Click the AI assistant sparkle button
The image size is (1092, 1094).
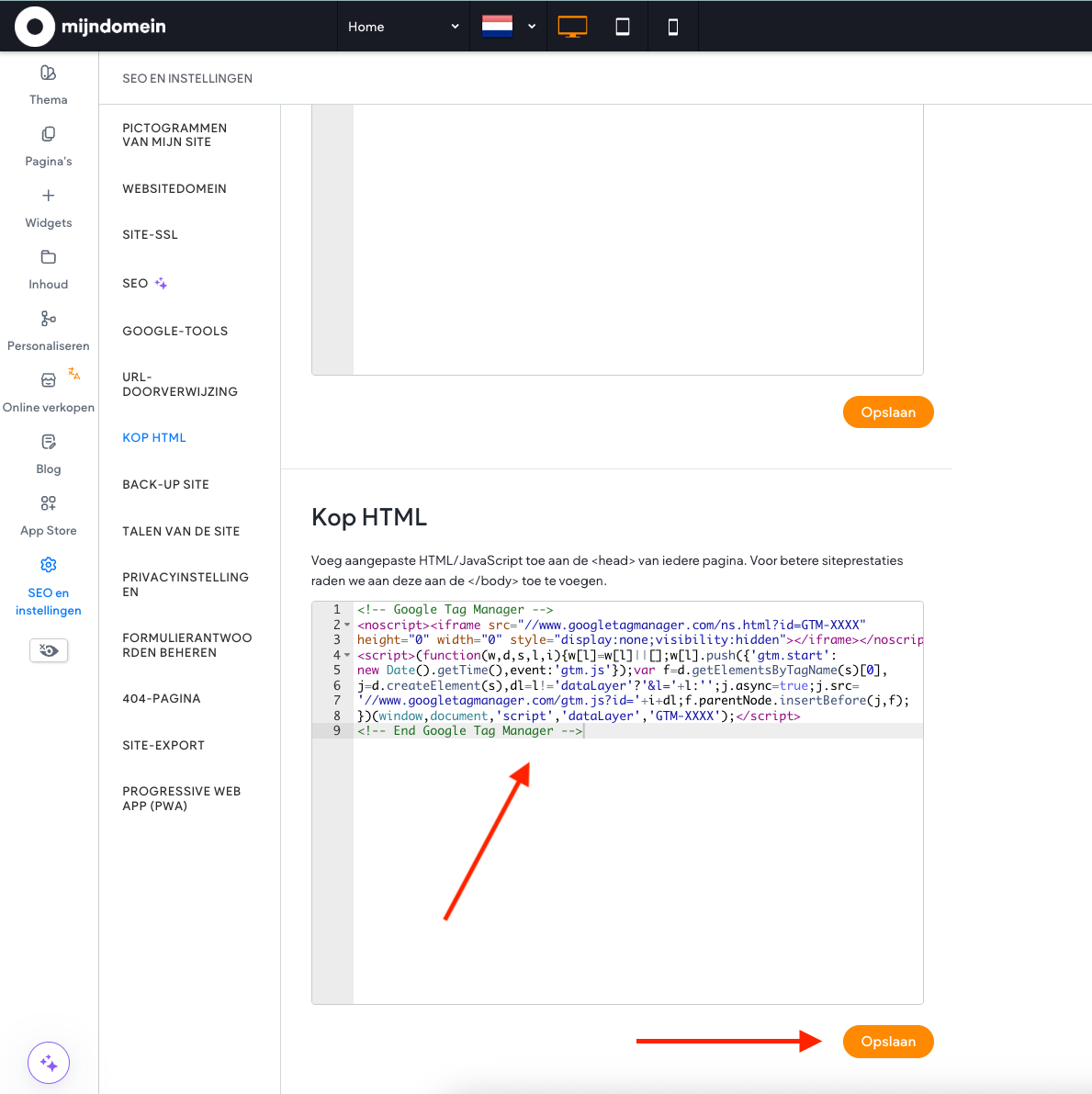coord(49,1064)
